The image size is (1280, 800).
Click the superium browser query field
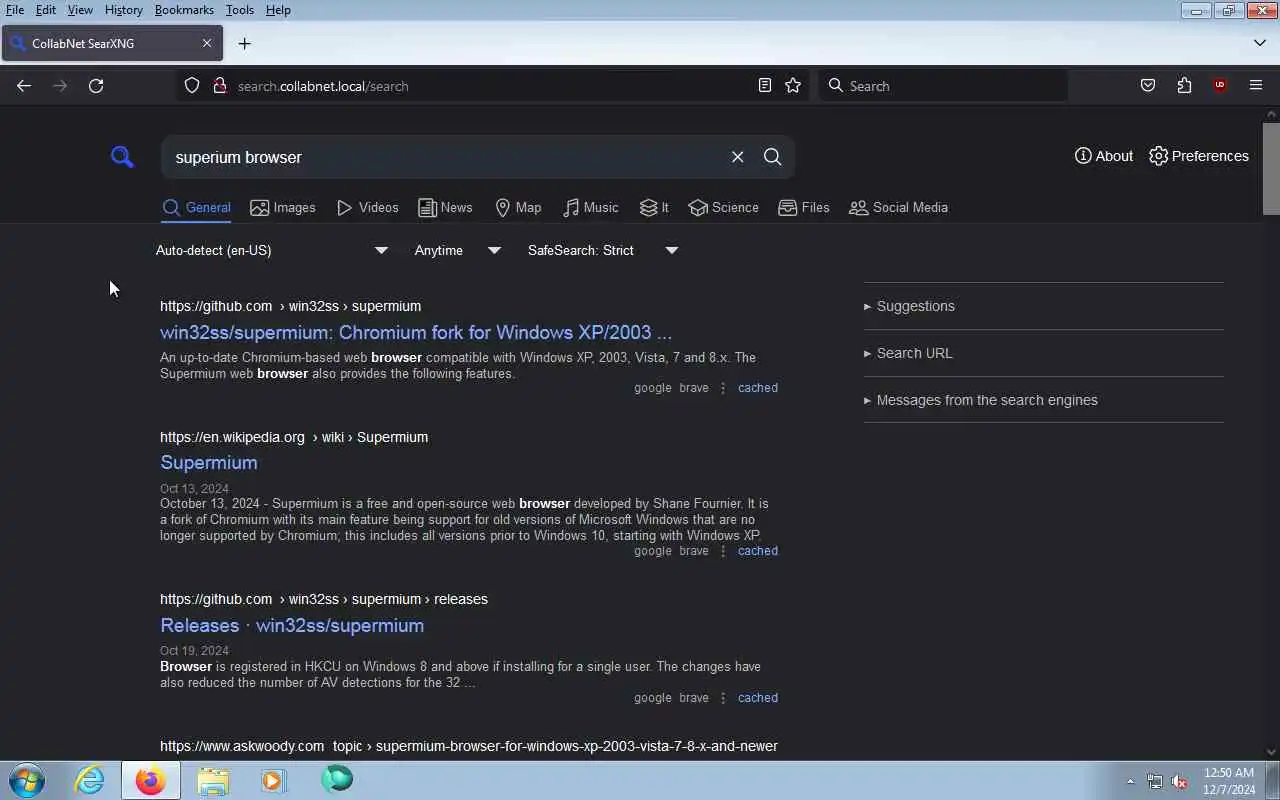(x=445, y=157)
